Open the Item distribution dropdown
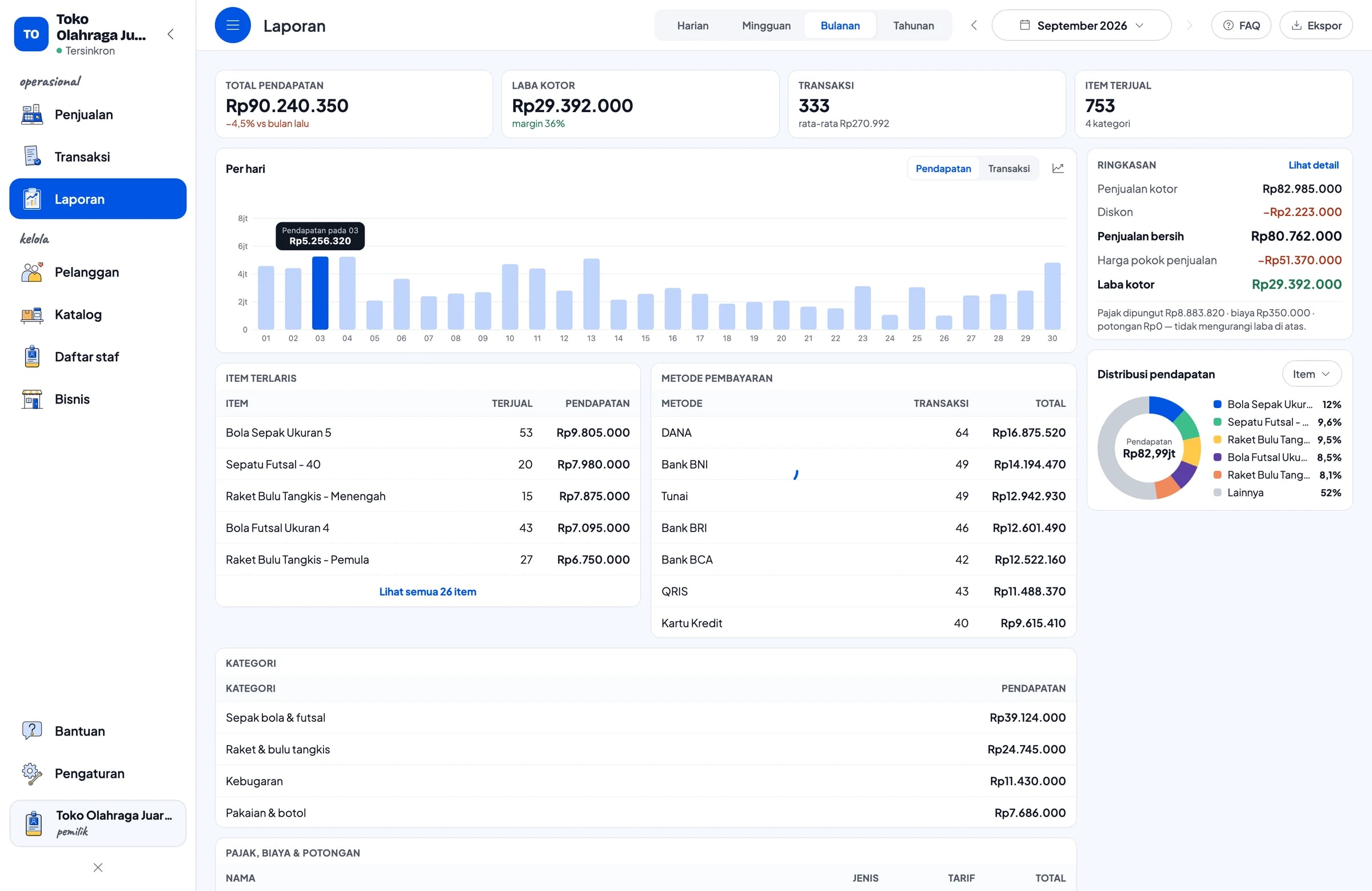Image resolution: width=1372 pixels, height=891 pixels. click(x=1311, y=374)
